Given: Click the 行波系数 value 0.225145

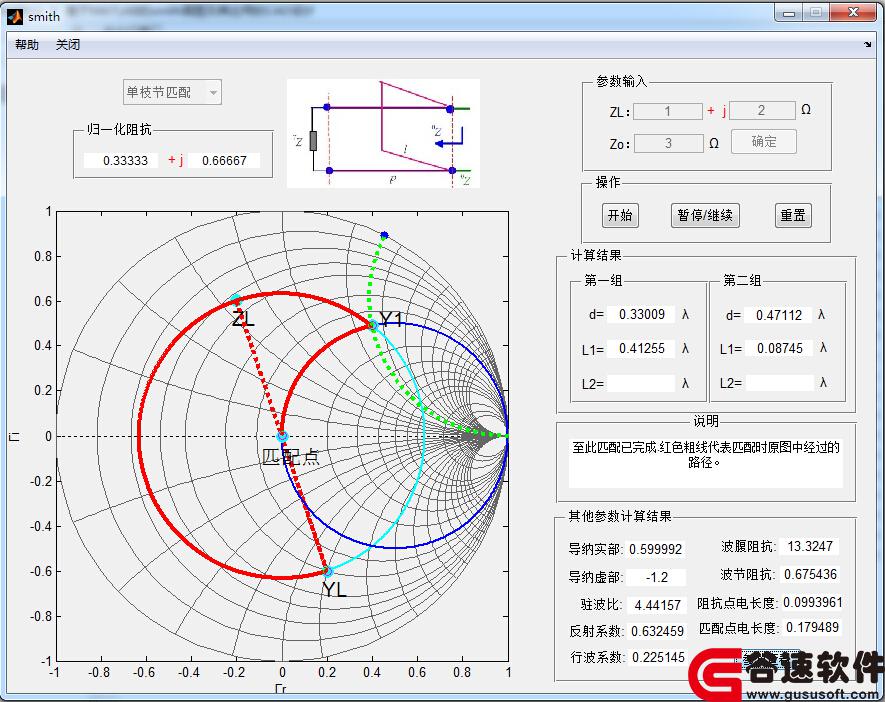Looking at the screenshot, I should tap(658, 657).
